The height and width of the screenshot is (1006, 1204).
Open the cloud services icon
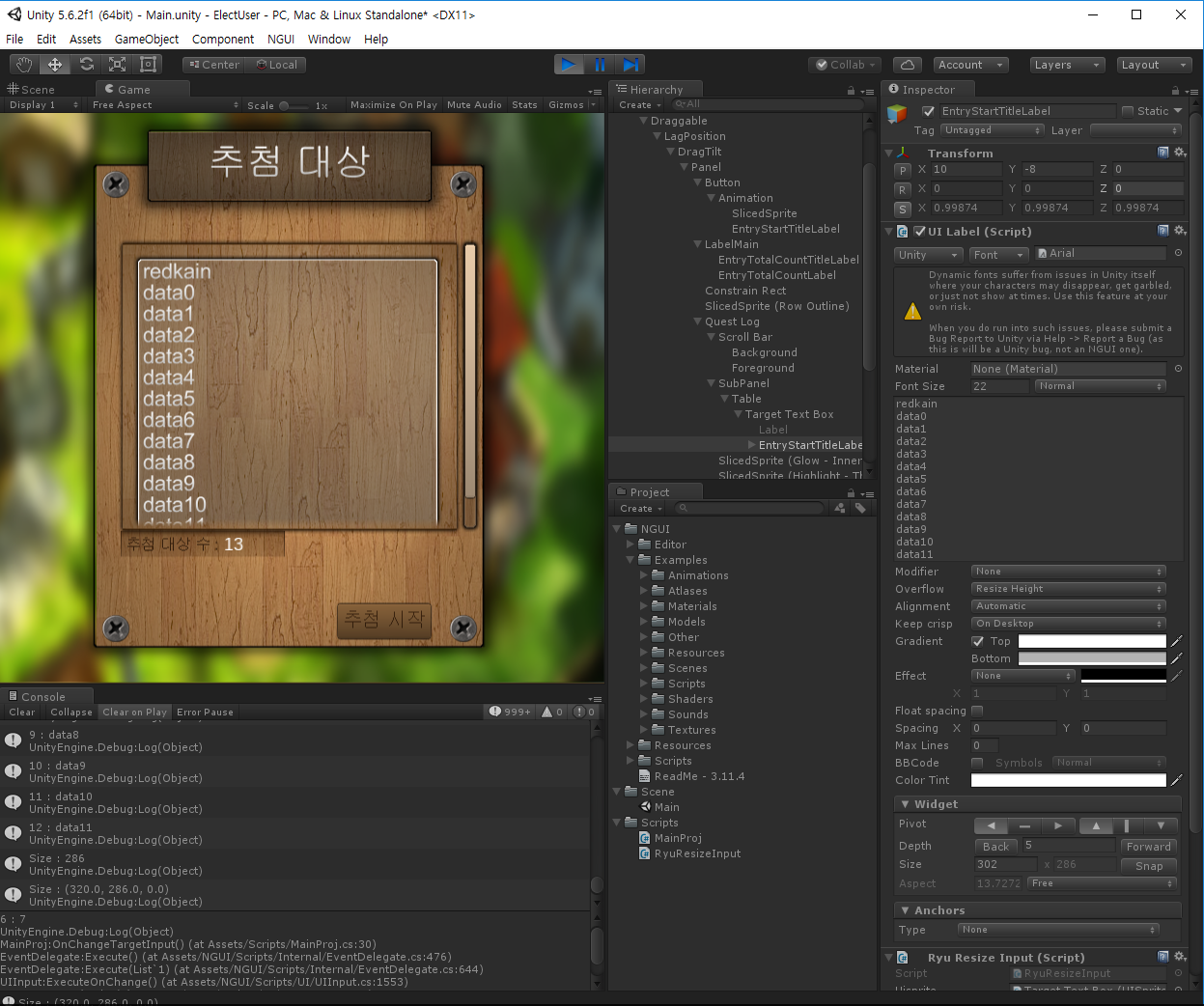907,65
